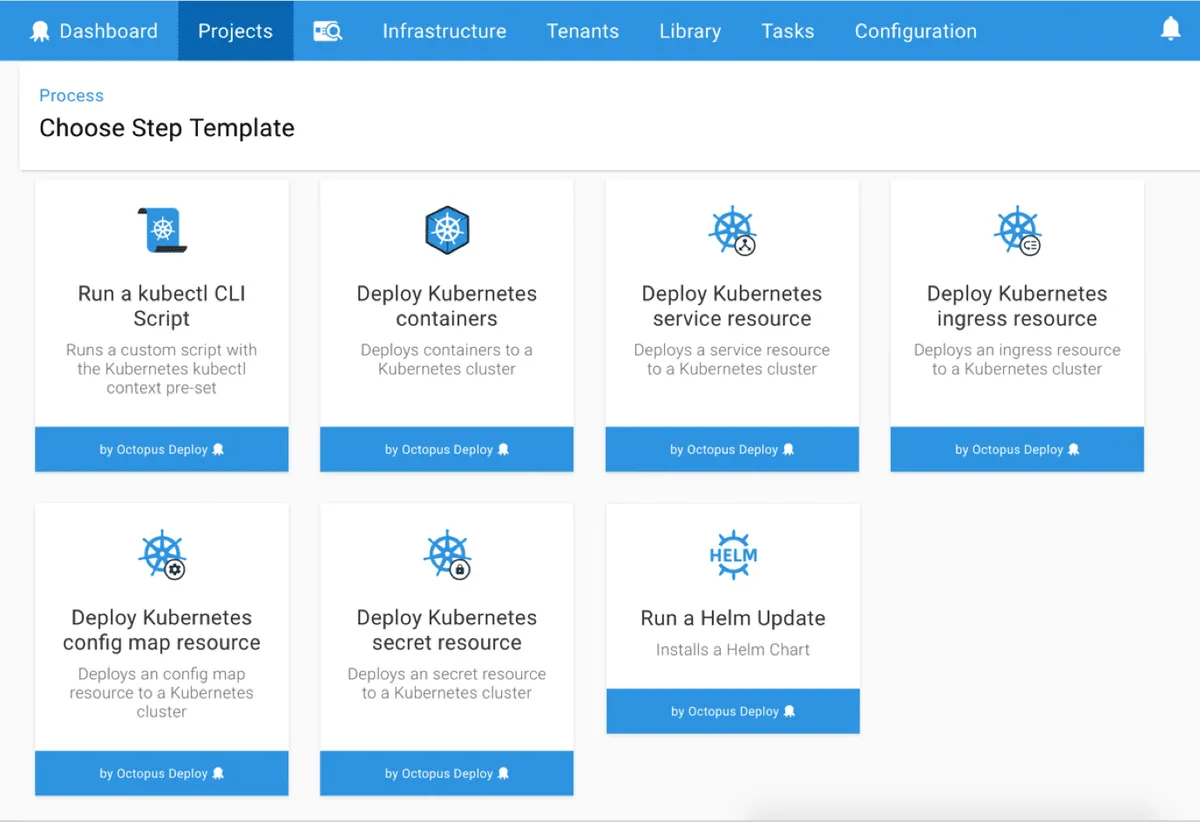Image resolution: width=1200 pixels, height=822 pixels.
Task: Click octopus icon in service resource footer
Action: point(788,450)
